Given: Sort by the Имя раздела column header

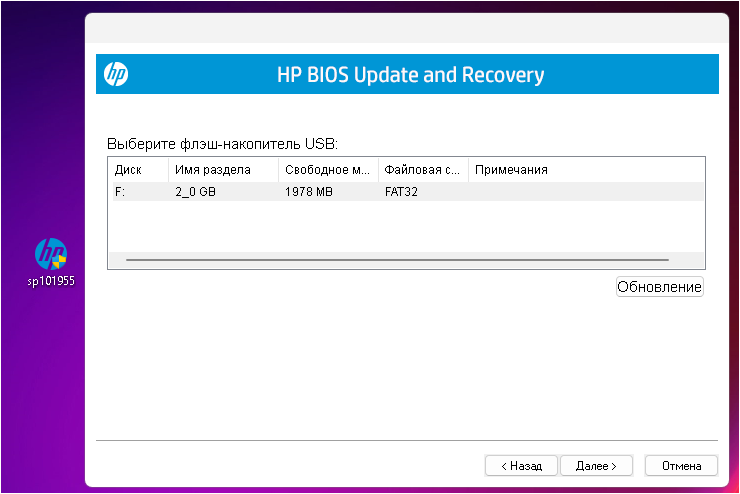Looking at the screenshot, I should [x=223, y=170].
